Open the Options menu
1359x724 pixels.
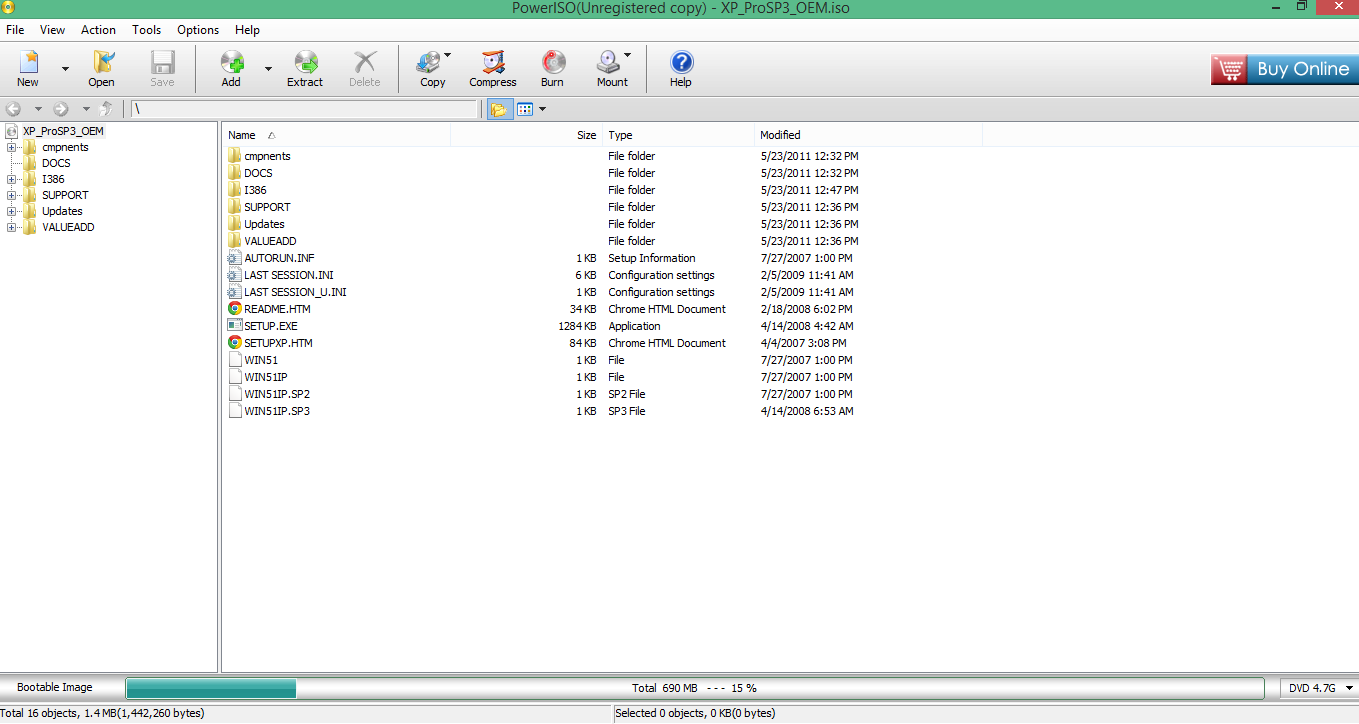[198, 30]
